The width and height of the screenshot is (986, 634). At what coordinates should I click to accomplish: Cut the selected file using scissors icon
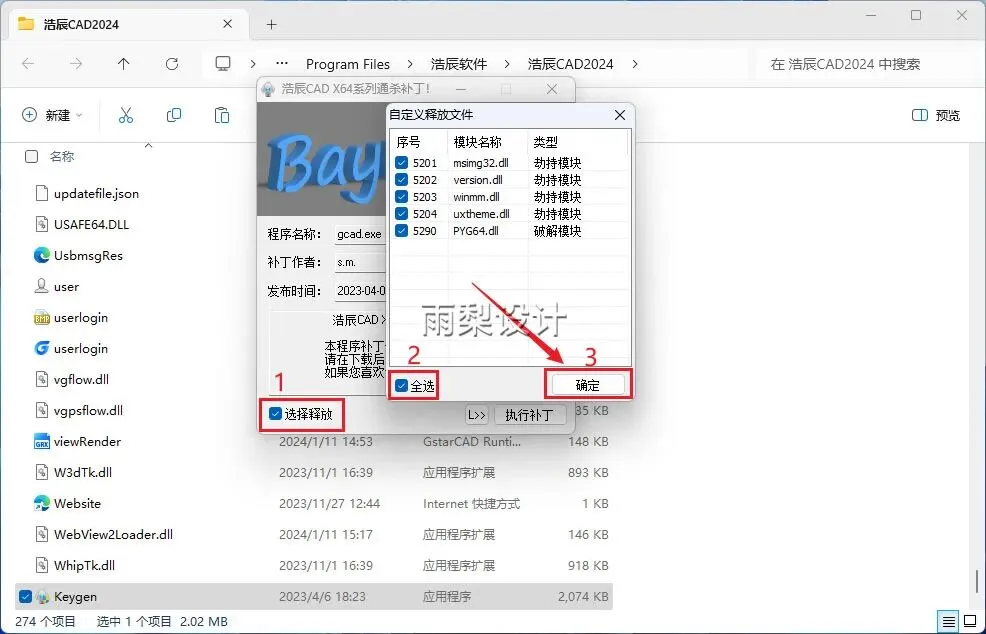(126, 115)
